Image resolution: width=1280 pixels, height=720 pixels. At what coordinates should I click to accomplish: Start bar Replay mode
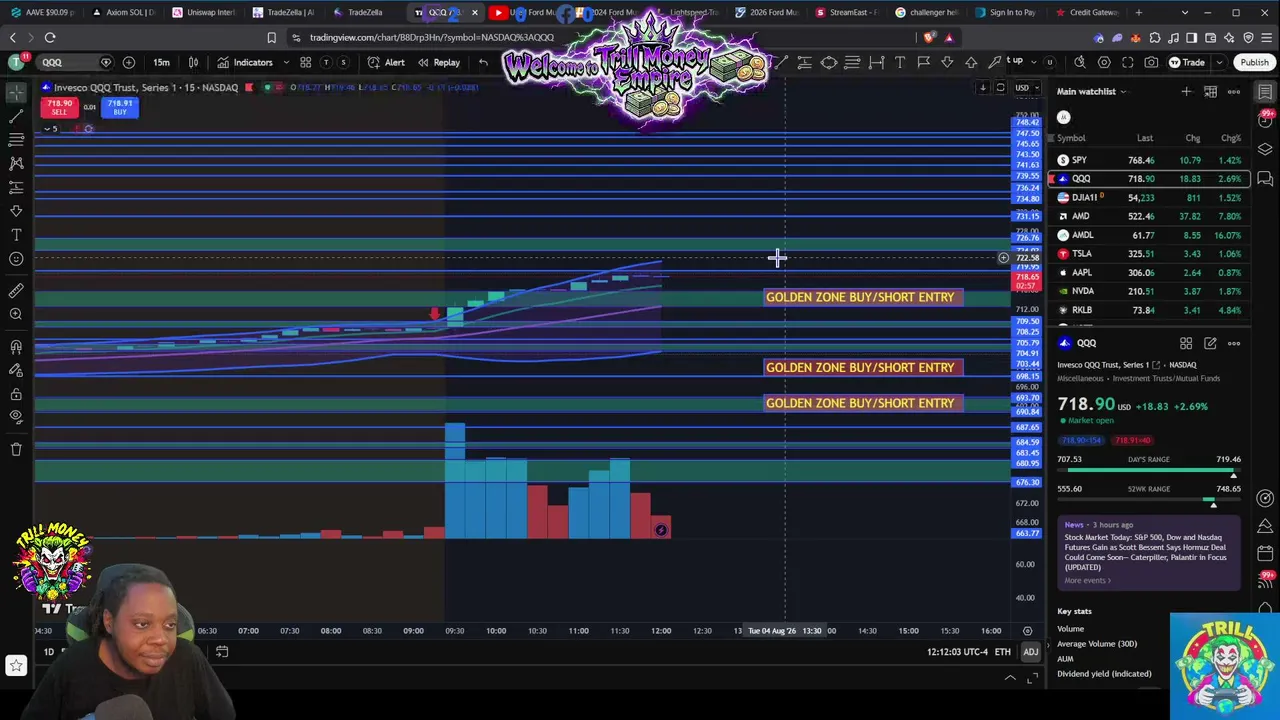pyautogui.click(x=439, y=62)
